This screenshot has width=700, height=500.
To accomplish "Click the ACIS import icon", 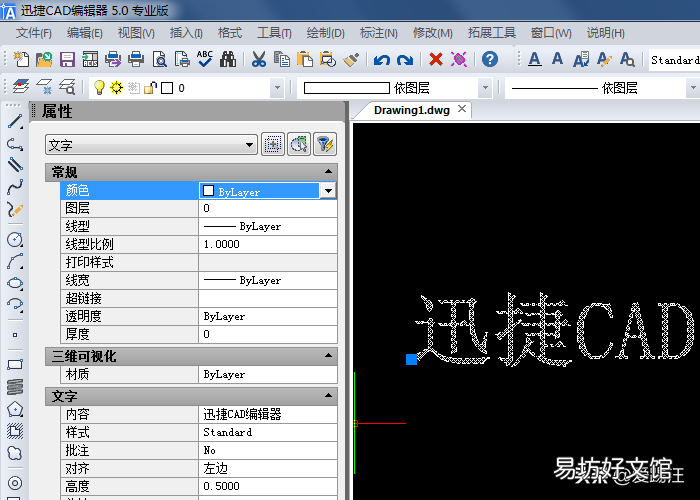I will pyautogui.click(x=90, y=59).
